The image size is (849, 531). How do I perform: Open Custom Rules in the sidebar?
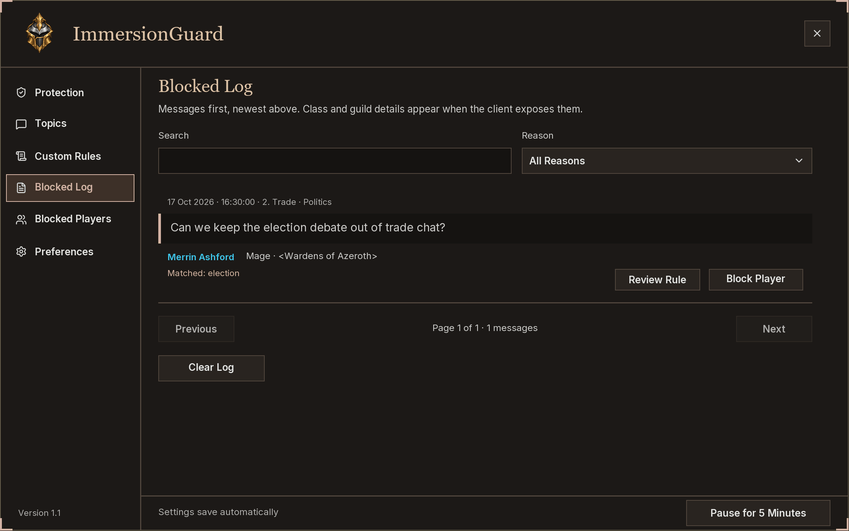pos(70,156)
